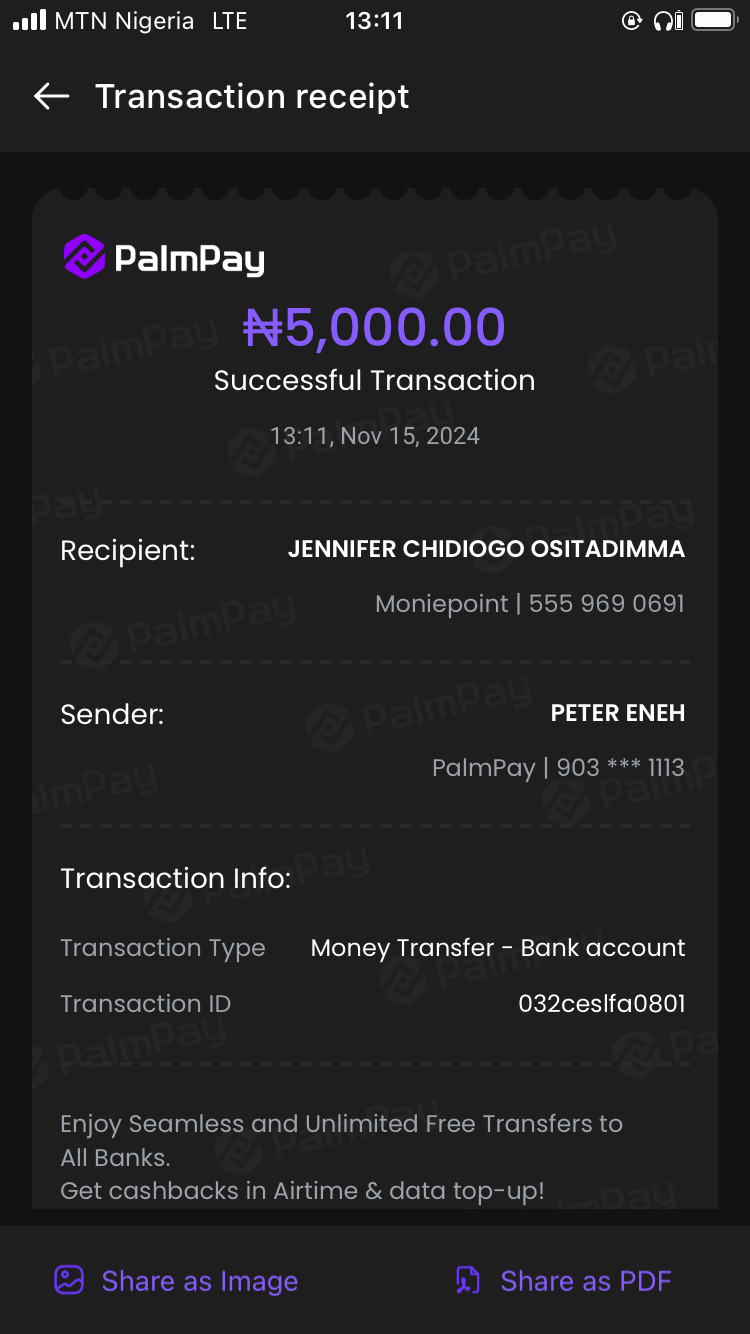Image resolution: width=750 pixels, height=1334 pixels.
Task: Tap the ₦5,000.00 amount text
Action: (x=375, y=327)
